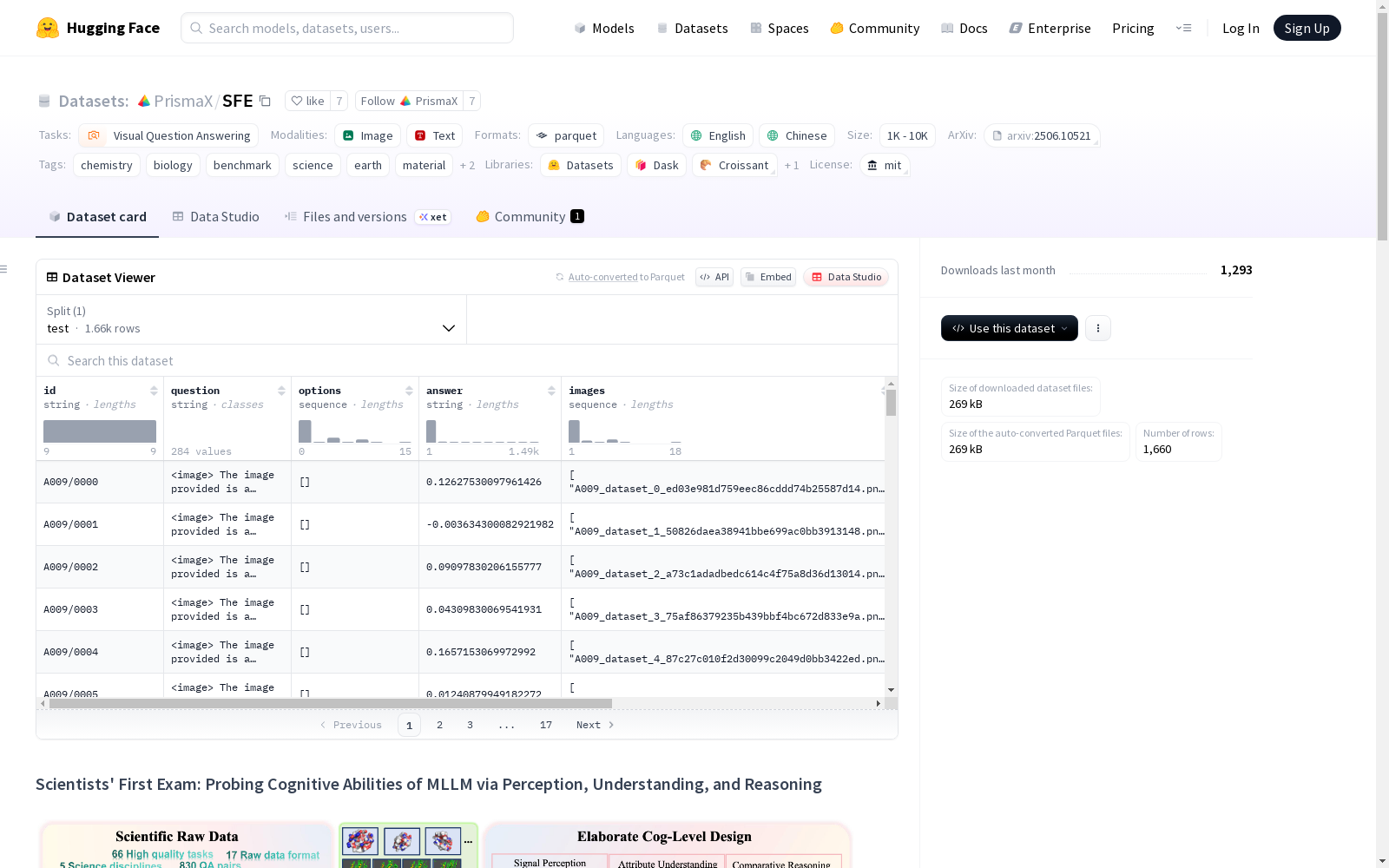Image resolution: width=1389 pixels, height=868 pixels.
Task: Select the Text modality tag
Action: [434, 135]
